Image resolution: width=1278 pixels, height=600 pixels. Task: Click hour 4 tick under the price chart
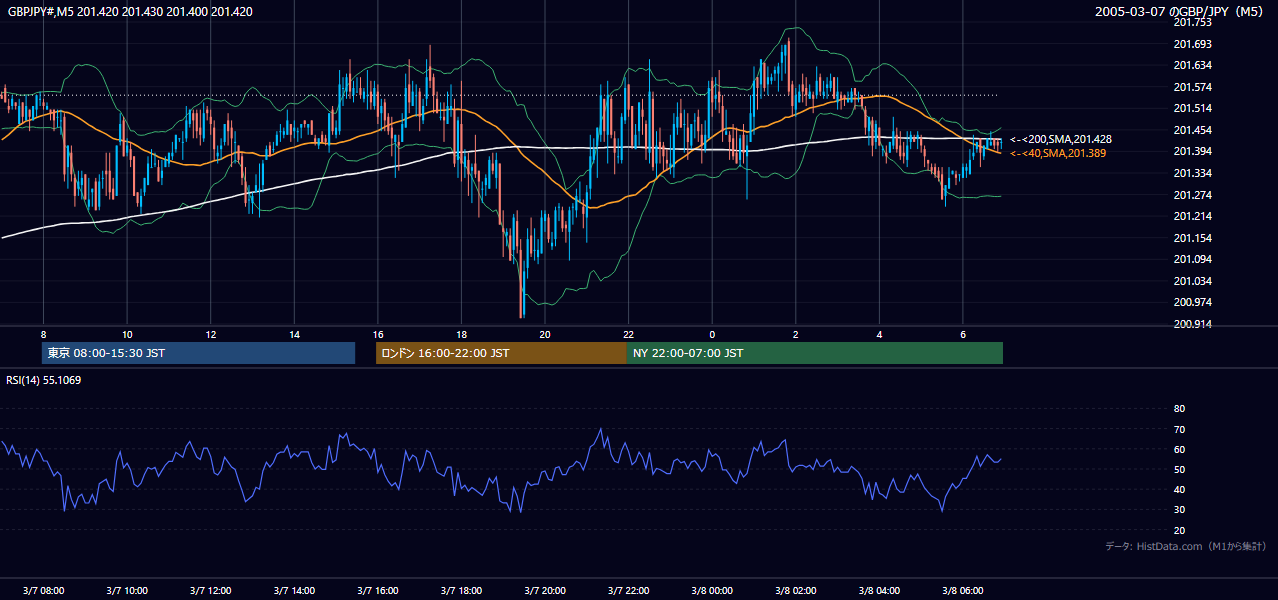tap(879, 334)
